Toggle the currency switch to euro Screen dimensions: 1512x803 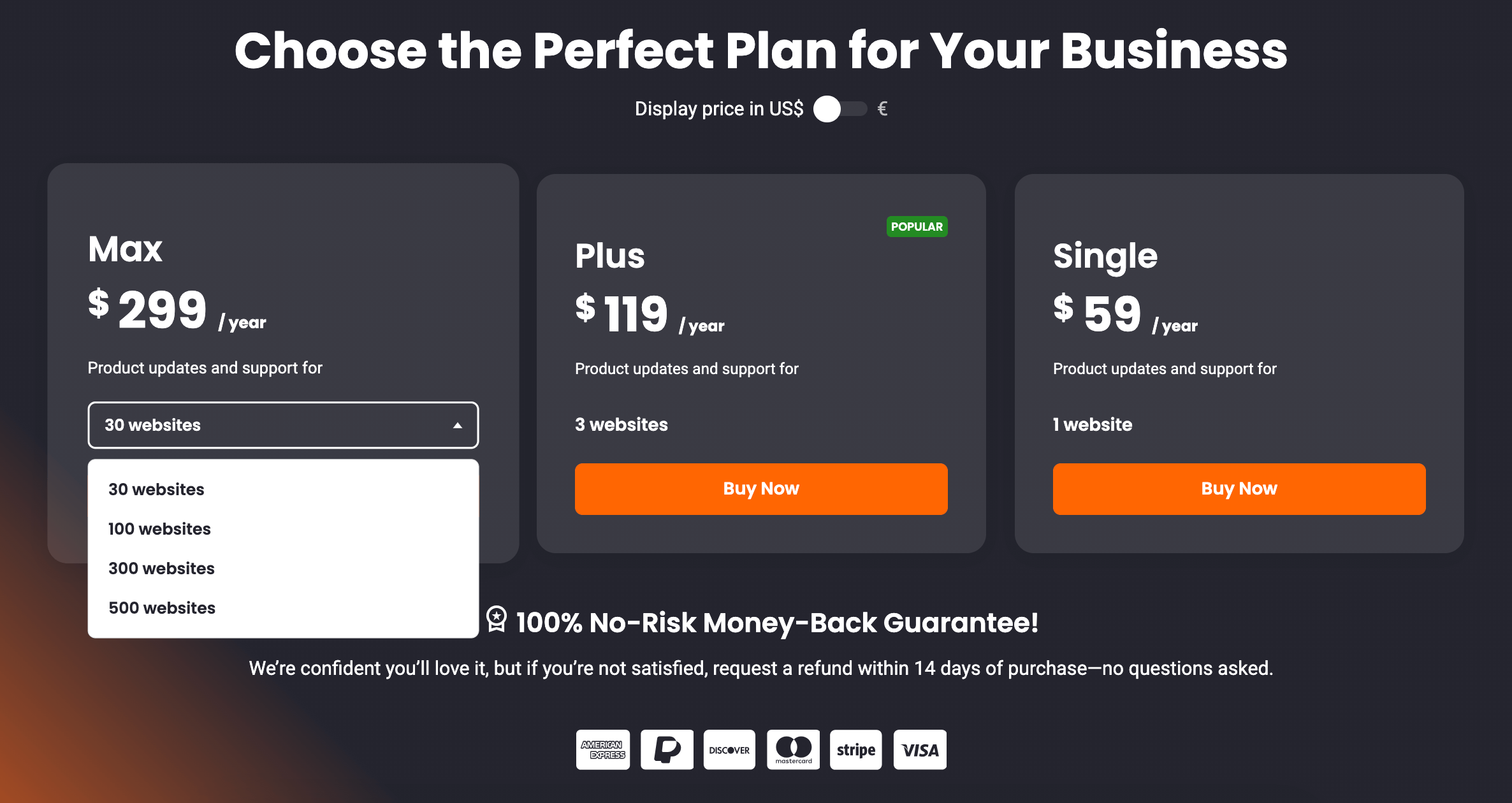(840, 109)
